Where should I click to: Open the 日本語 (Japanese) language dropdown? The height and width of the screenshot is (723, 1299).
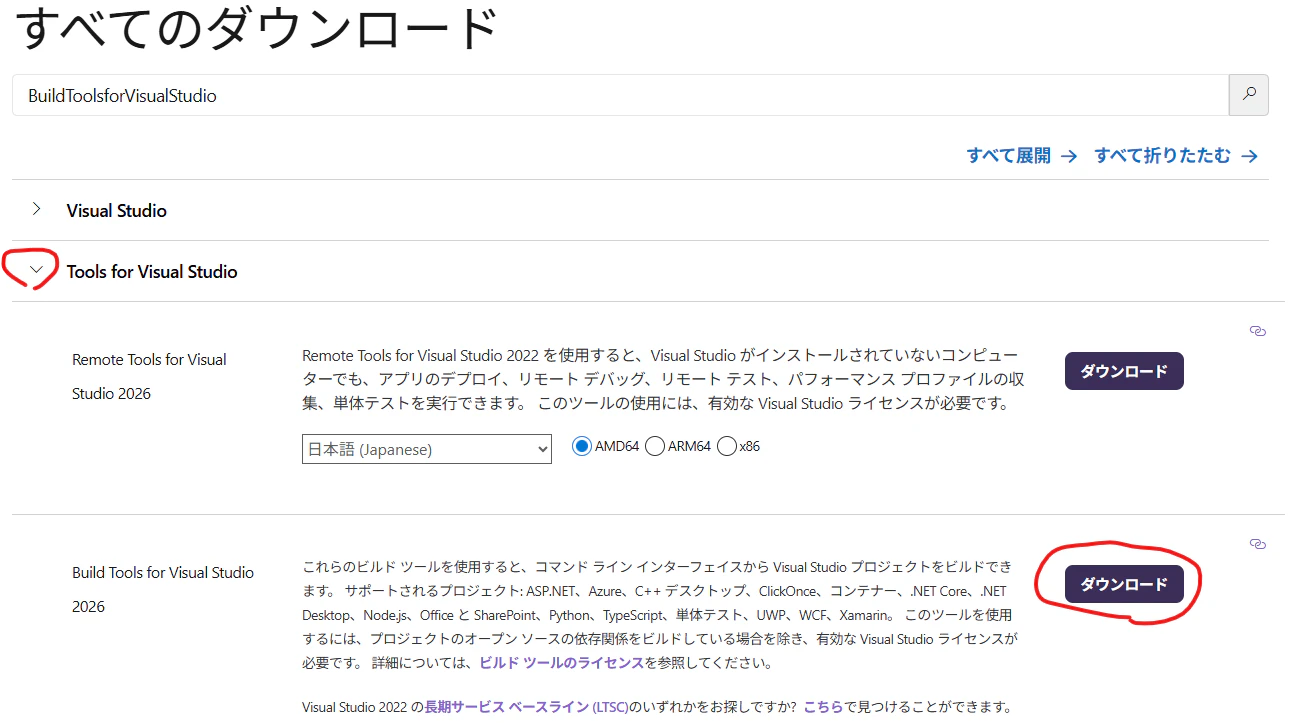427,449
